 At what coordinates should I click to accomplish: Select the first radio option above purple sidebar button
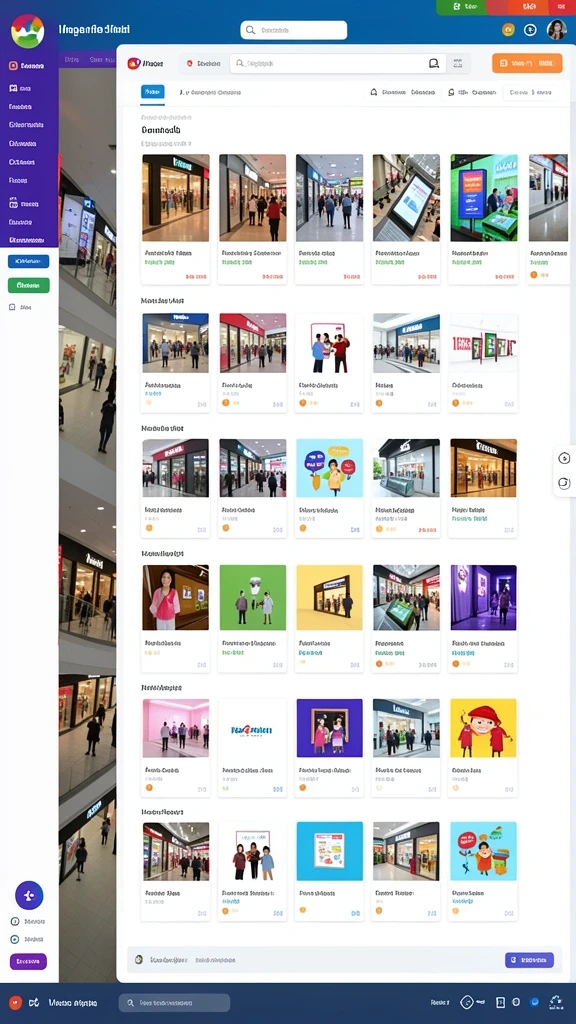click(14, 921)
